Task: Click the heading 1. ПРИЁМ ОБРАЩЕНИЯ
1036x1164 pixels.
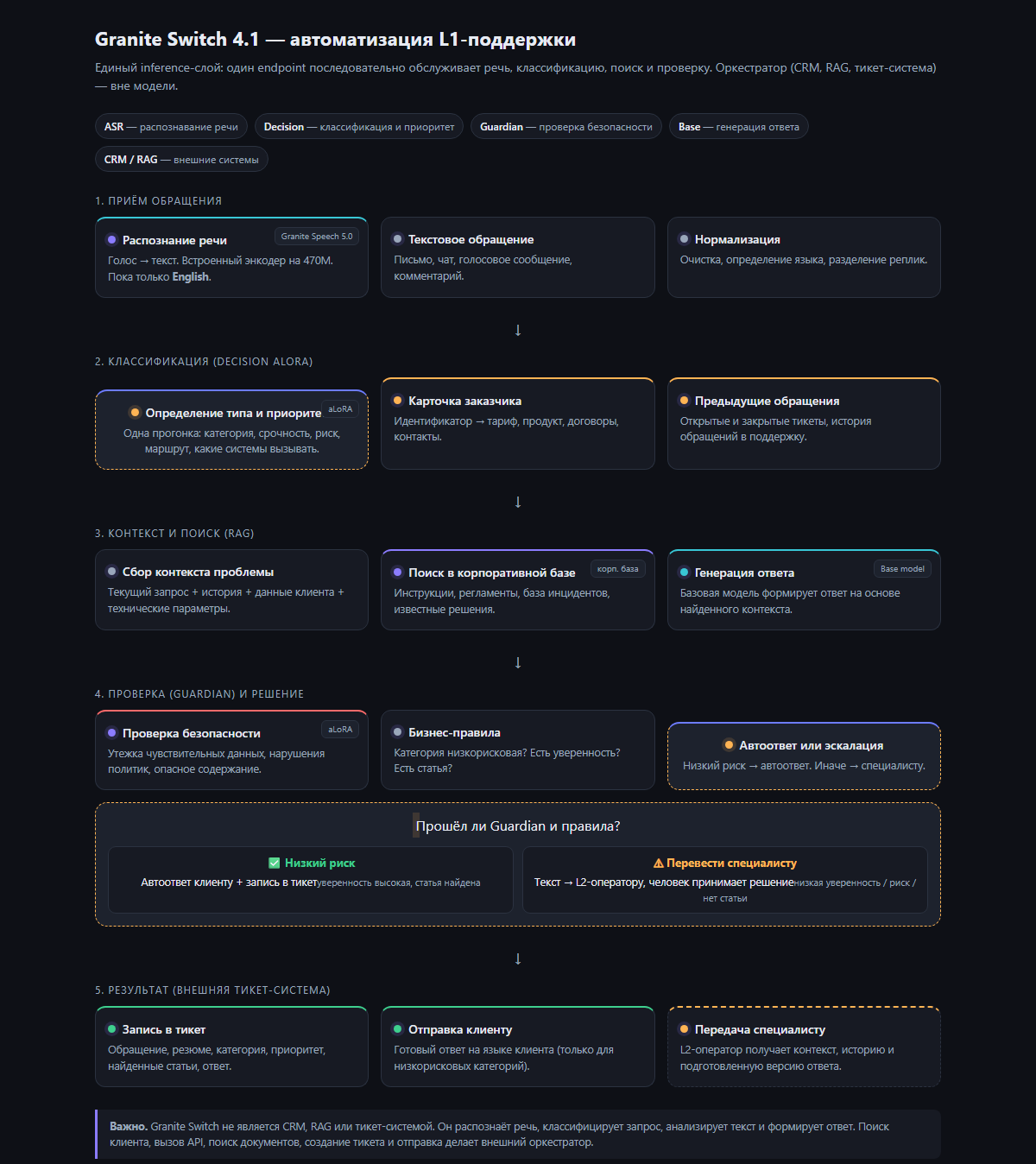Action: click(159, 201)
